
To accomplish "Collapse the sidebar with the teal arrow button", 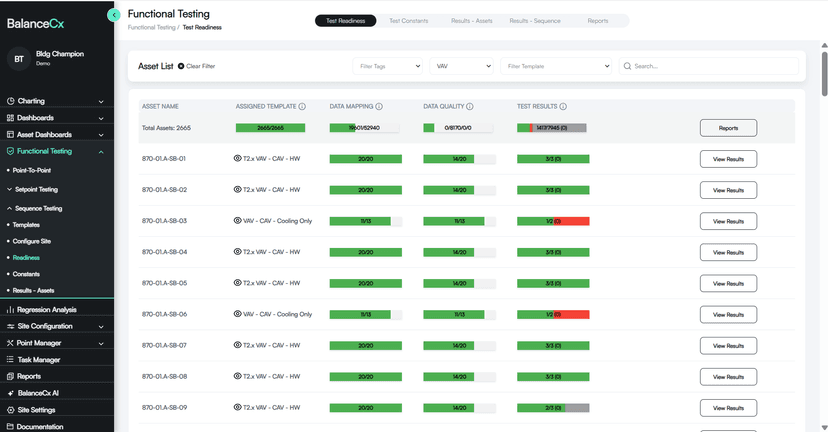I will click(114, 15).
